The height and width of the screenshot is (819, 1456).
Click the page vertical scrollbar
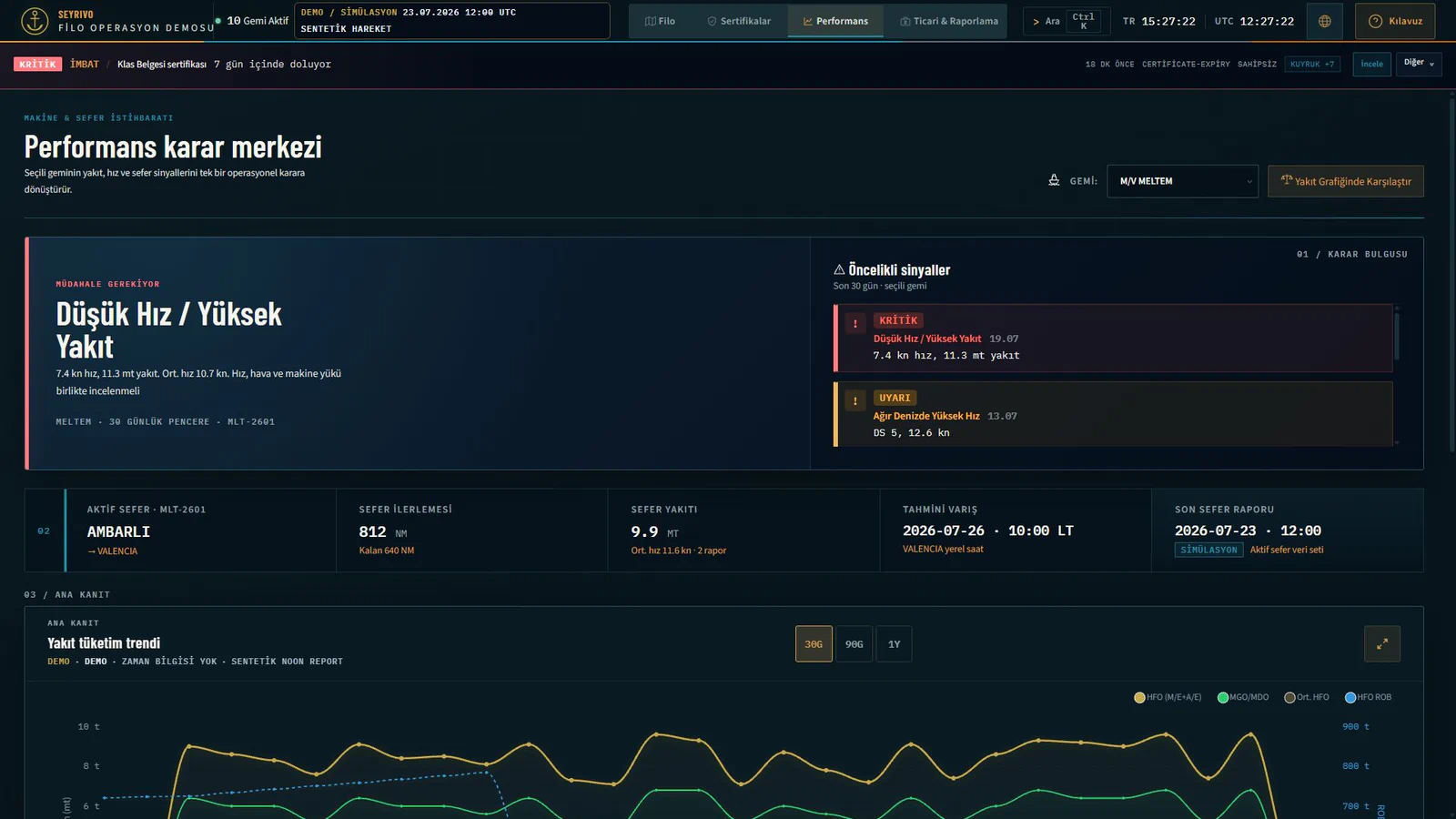1451,273
